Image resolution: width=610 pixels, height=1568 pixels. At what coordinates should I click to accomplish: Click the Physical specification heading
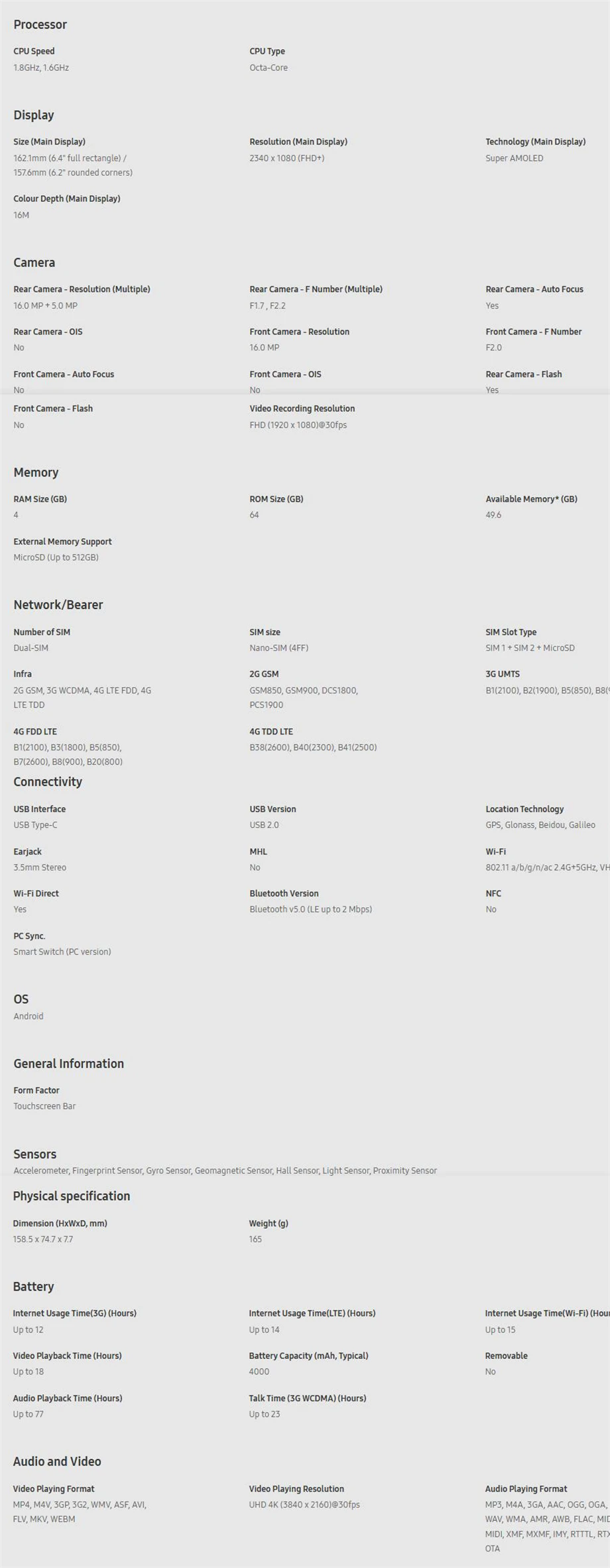72,1196
